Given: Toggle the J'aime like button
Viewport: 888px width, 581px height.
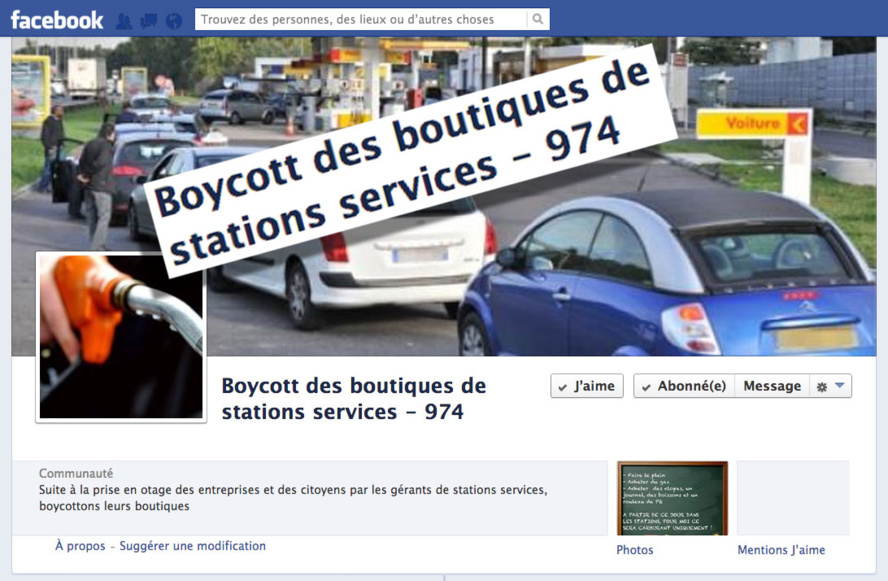Looking at the screenshot, I should pyautogui.click(x=587, y=386).
